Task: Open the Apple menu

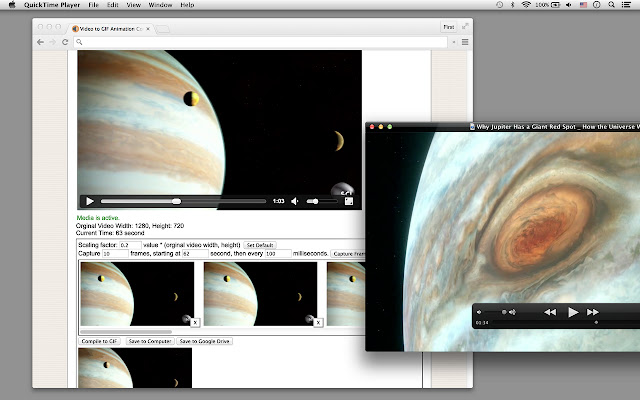Action: click(12, 5)
